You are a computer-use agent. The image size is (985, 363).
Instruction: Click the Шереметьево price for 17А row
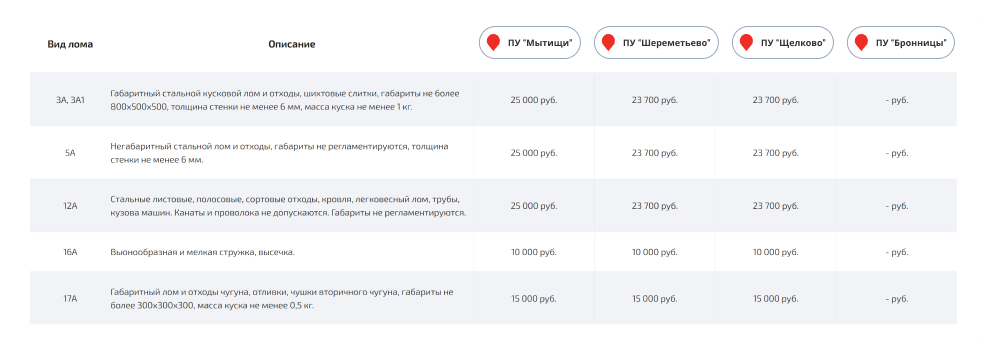[x=655, y=299]
